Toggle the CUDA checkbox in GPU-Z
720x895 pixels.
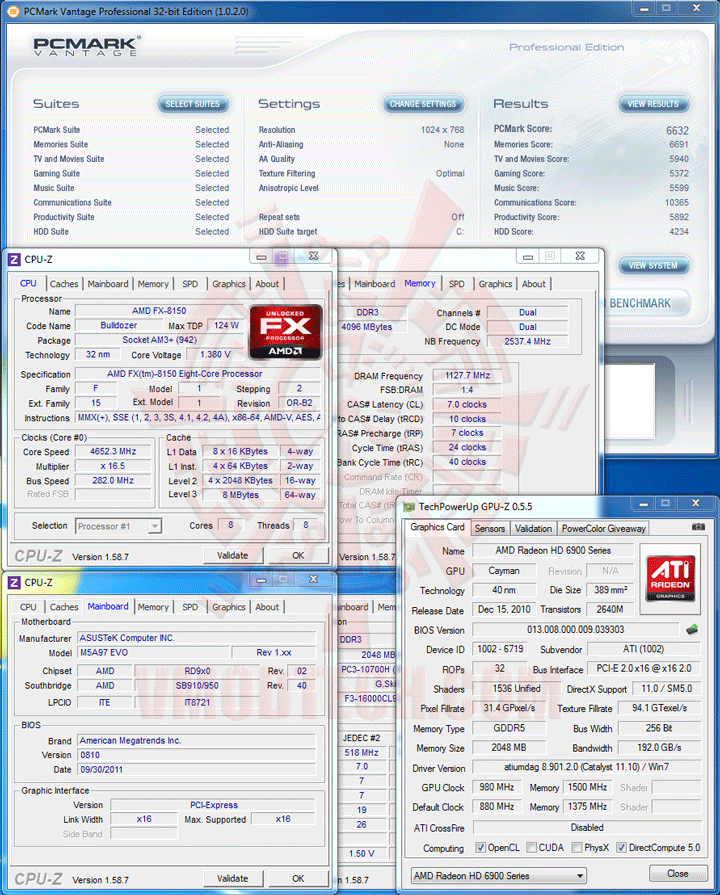532,848
